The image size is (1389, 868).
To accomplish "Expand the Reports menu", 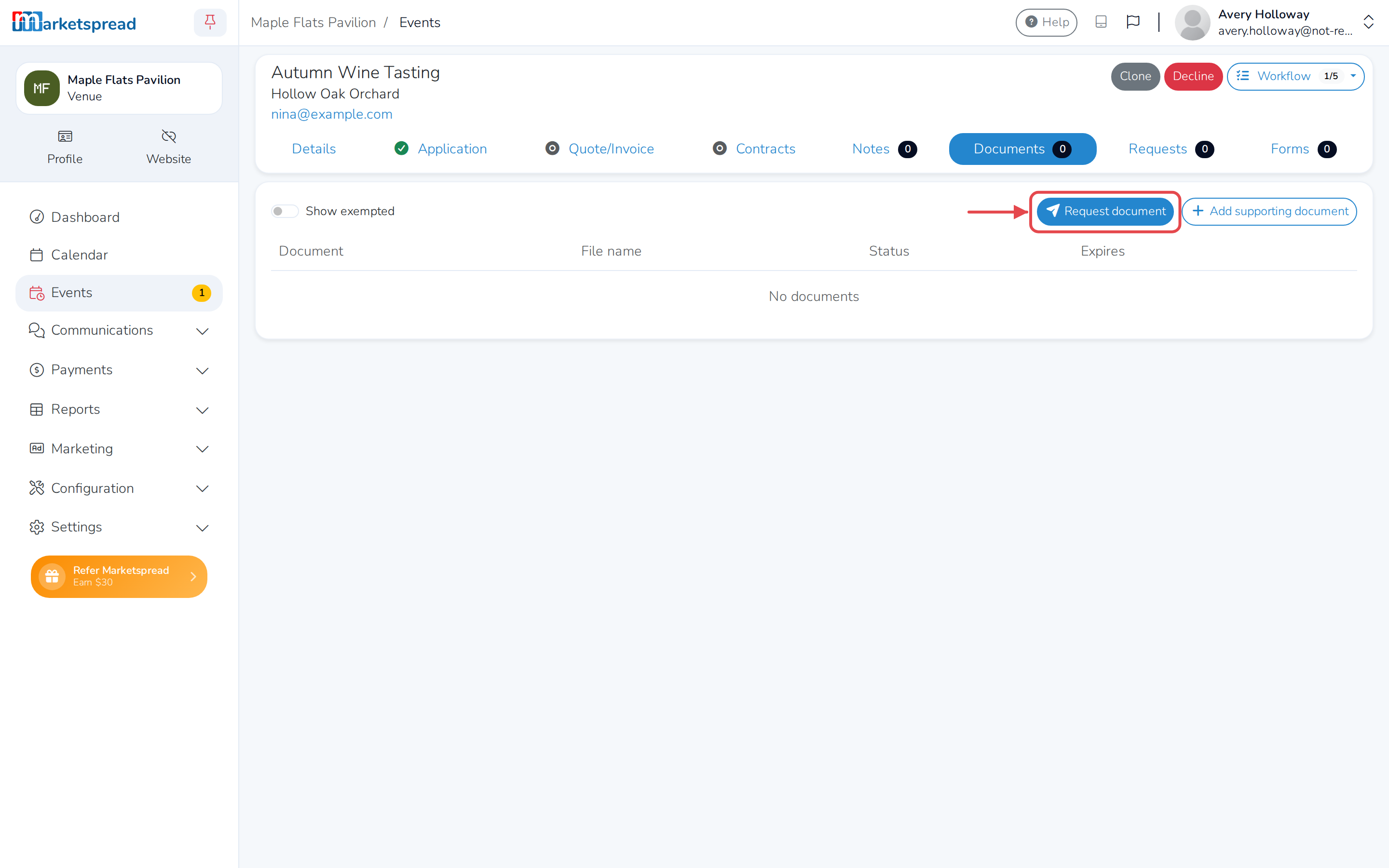I will pos(119,409).
